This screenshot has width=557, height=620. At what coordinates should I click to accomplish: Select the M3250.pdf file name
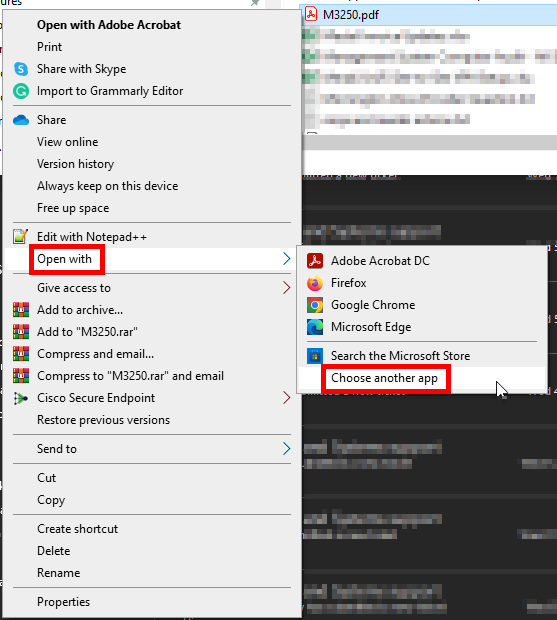351,15
